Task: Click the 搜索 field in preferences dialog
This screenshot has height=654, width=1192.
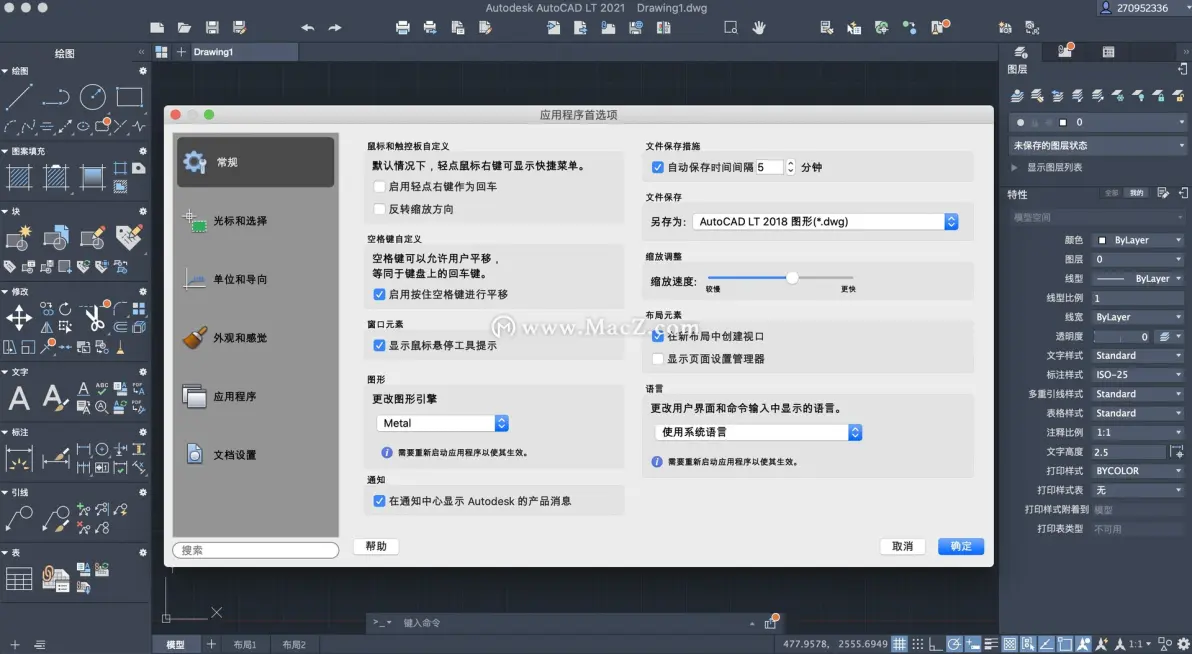Action: click(255, 550)
